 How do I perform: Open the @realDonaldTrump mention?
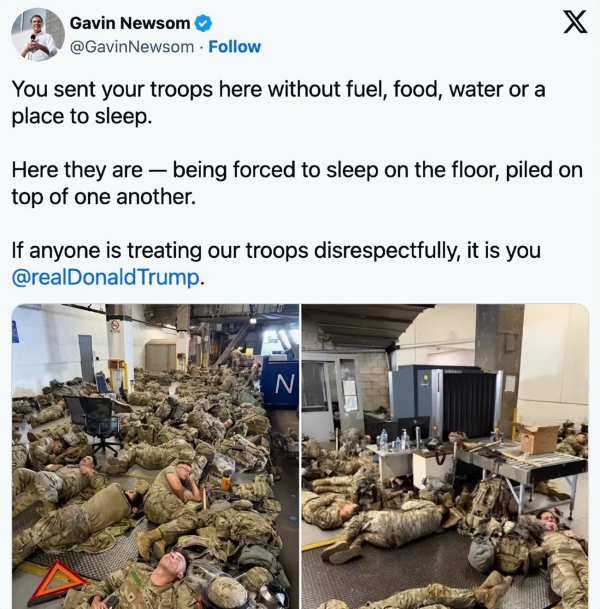(106, 277)
